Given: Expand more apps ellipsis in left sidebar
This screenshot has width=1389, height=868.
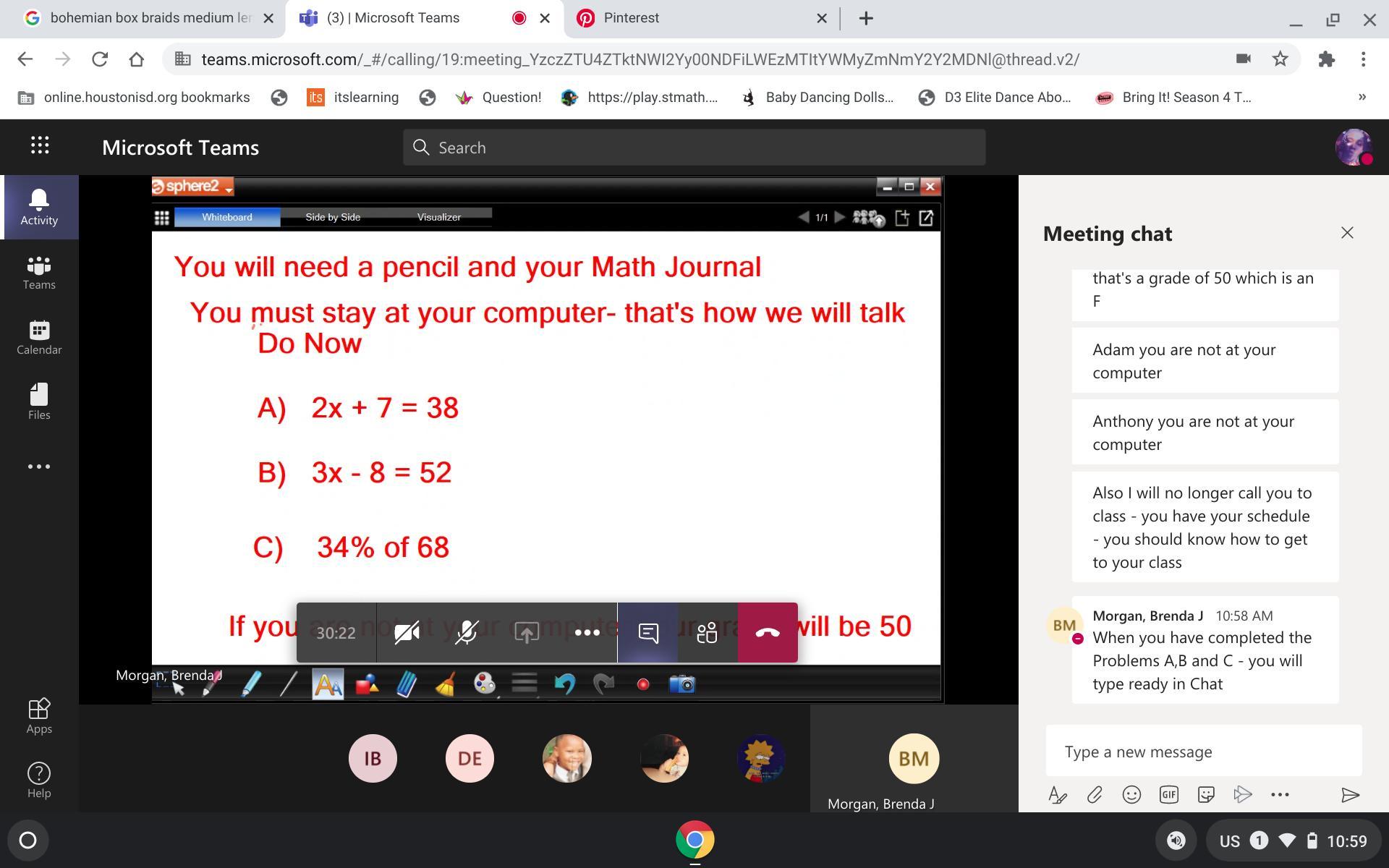Looking at the screenshot, I should 39,467.
